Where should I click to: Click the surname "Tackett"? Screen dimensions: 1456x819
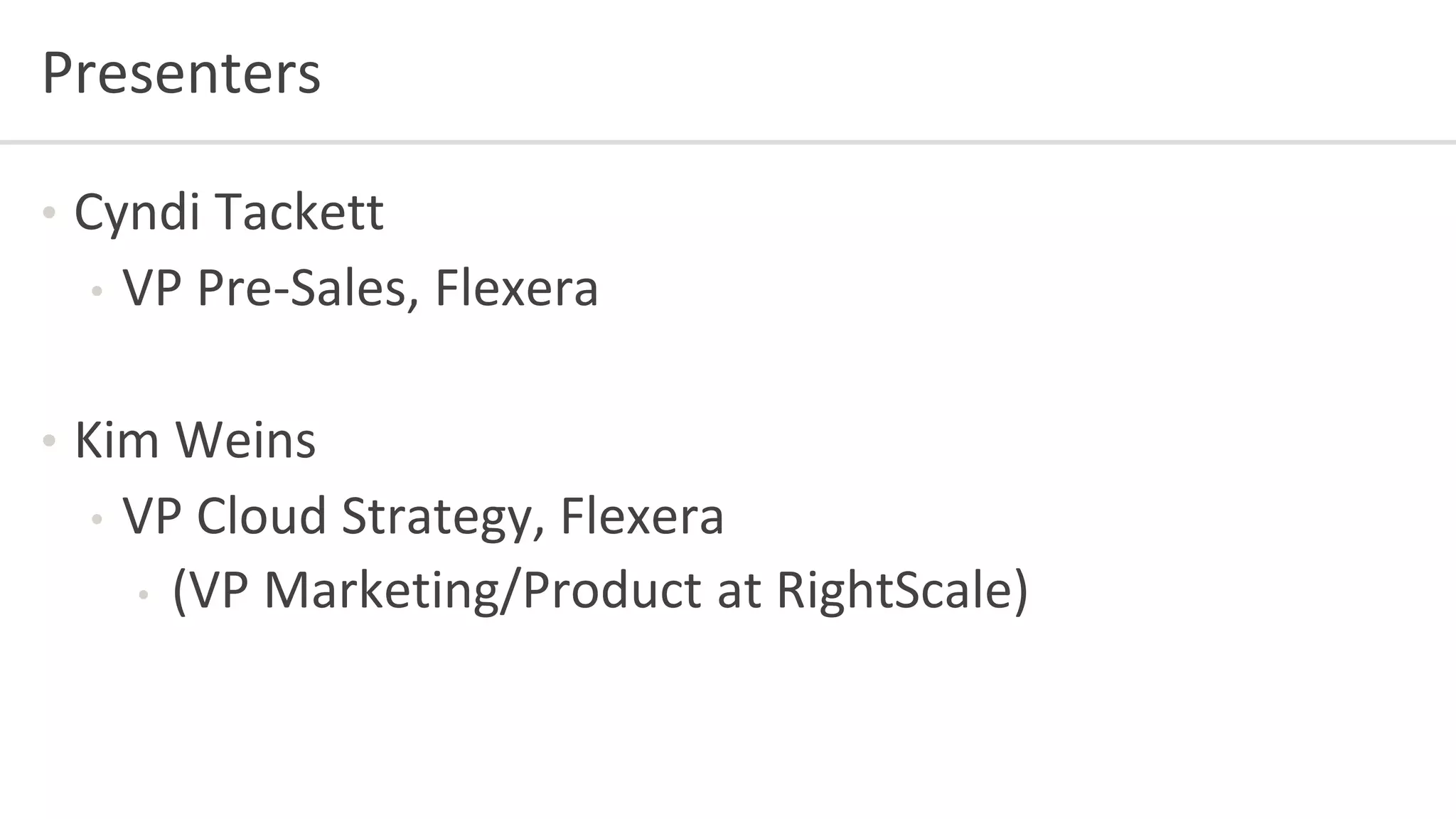(x=299, y=213)
